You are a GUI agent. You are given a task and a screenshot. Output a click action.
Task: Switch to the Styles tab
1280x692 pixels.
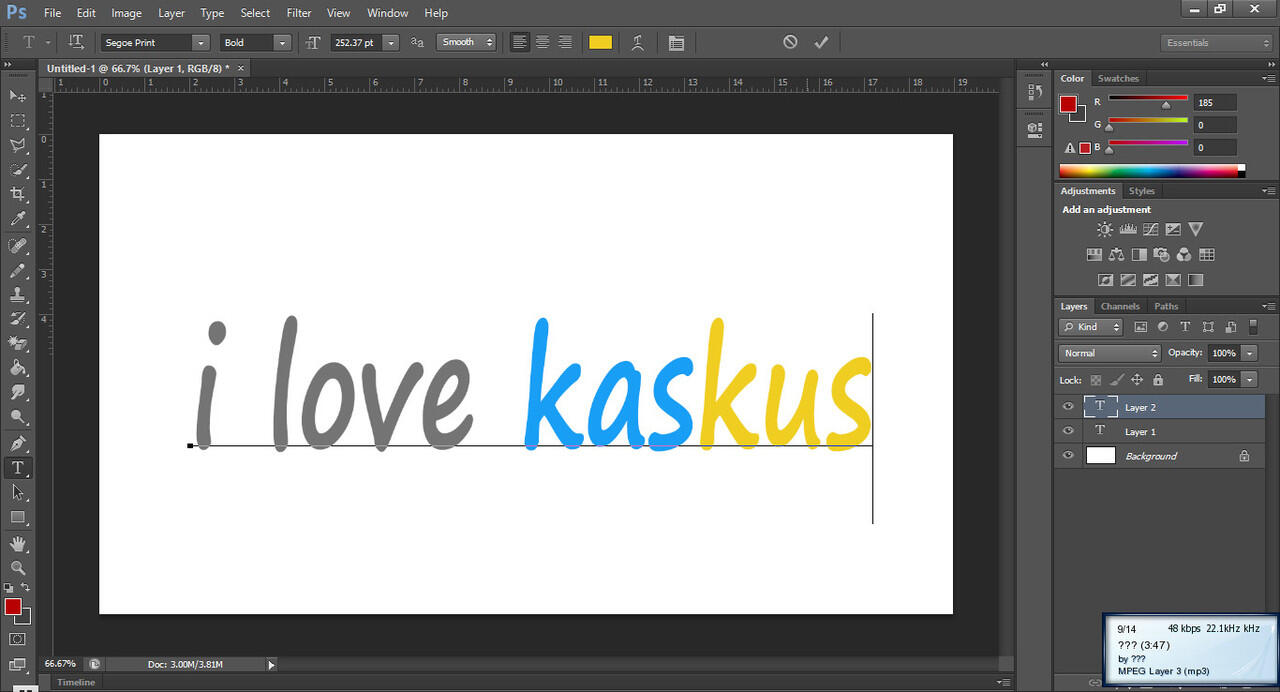click(x=1141, y=191)
